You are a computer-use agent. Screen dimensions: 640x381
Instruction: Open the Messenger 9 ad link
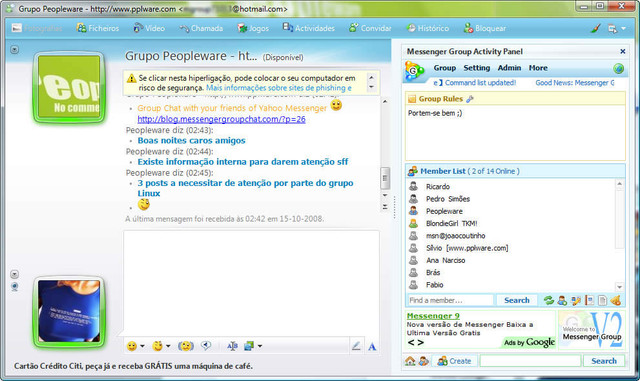[x=433, y=316]
